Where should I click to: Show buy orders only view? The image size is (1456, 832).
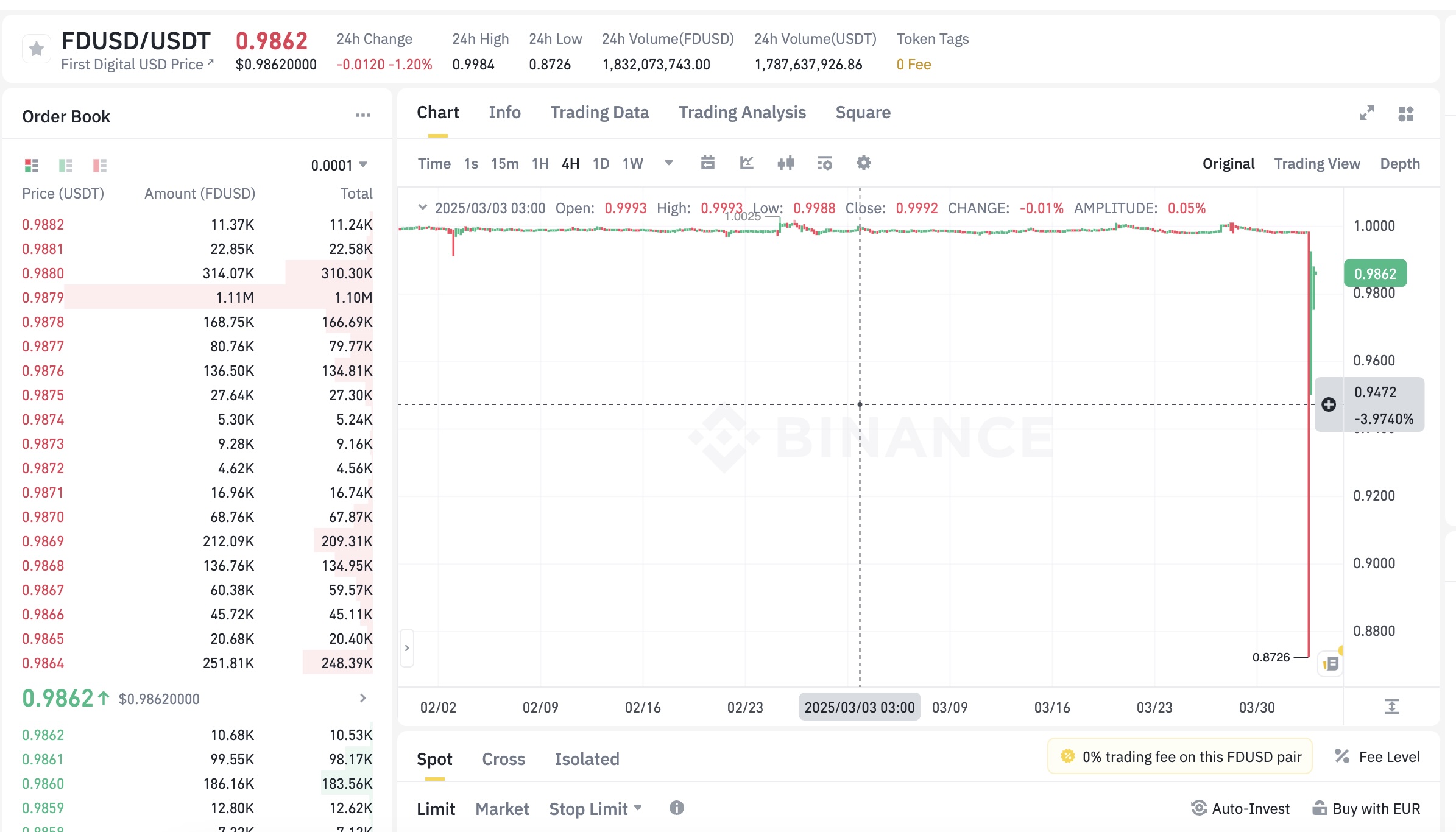[66, 165]
